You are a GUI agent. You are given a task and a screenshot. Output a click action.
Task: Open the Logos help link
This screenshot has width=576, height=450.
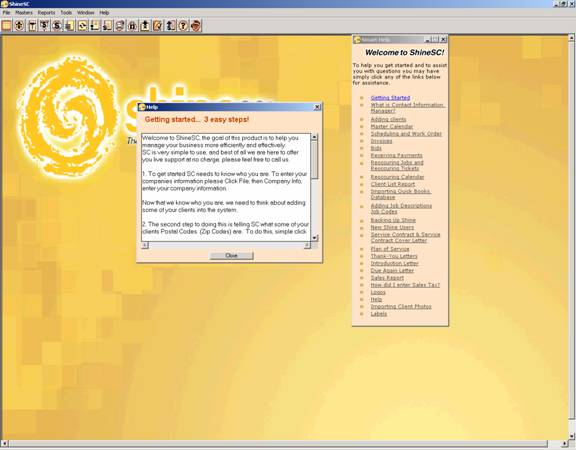[x=378, y=292]
